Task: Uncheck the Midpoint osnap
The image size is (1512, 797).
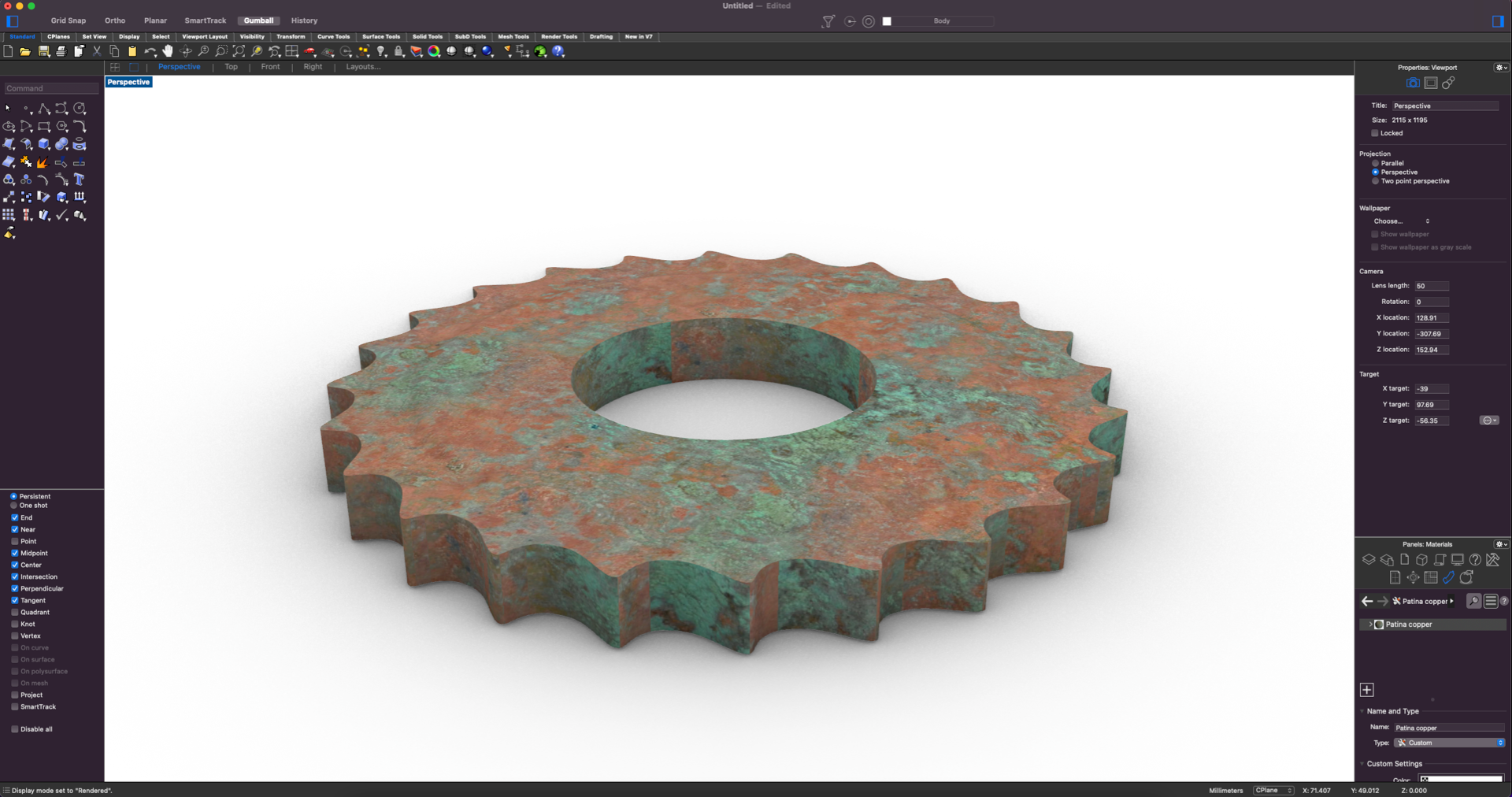Action: tap(15, 553)
